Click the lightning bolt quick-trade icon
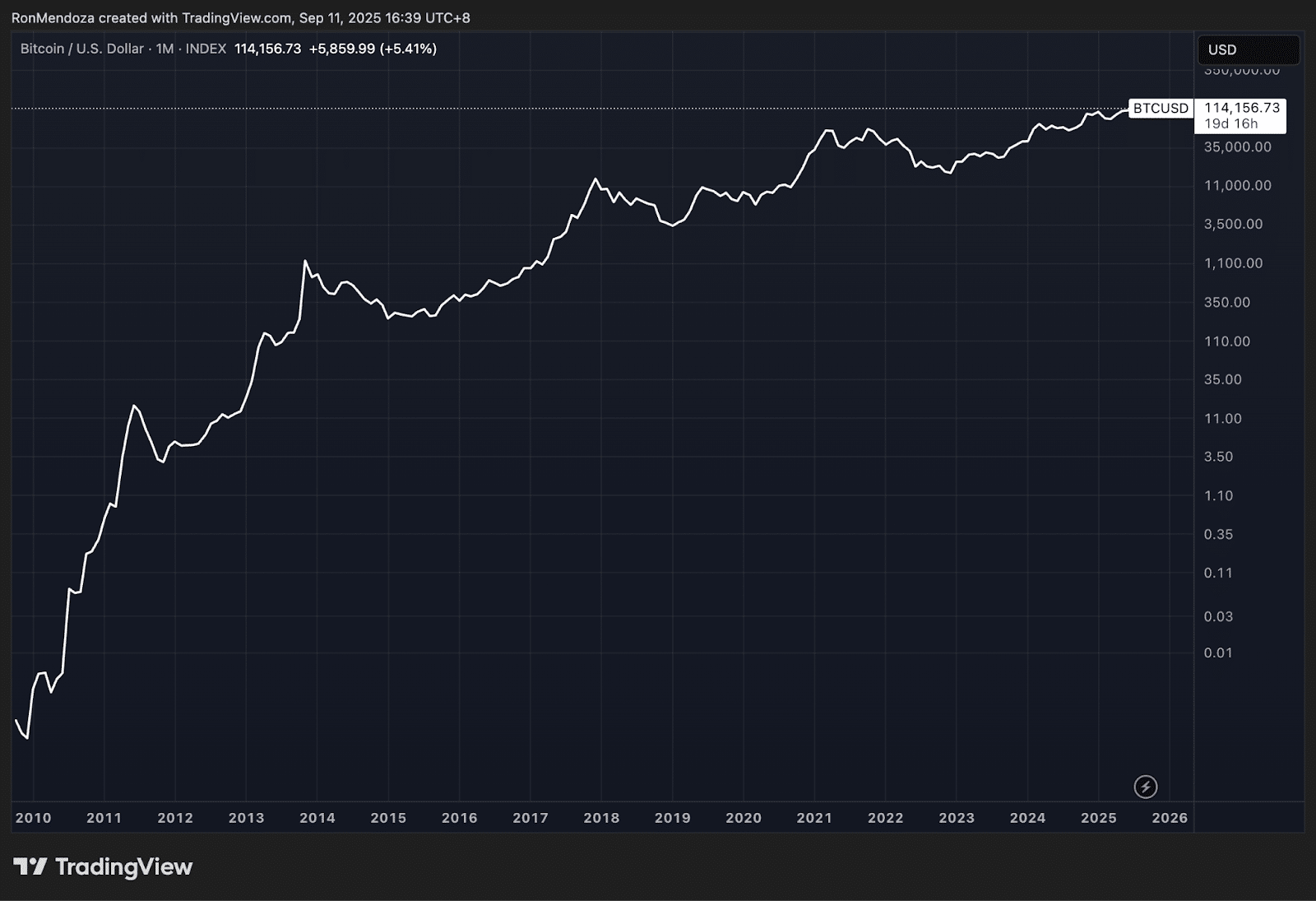 [1147, 787]
